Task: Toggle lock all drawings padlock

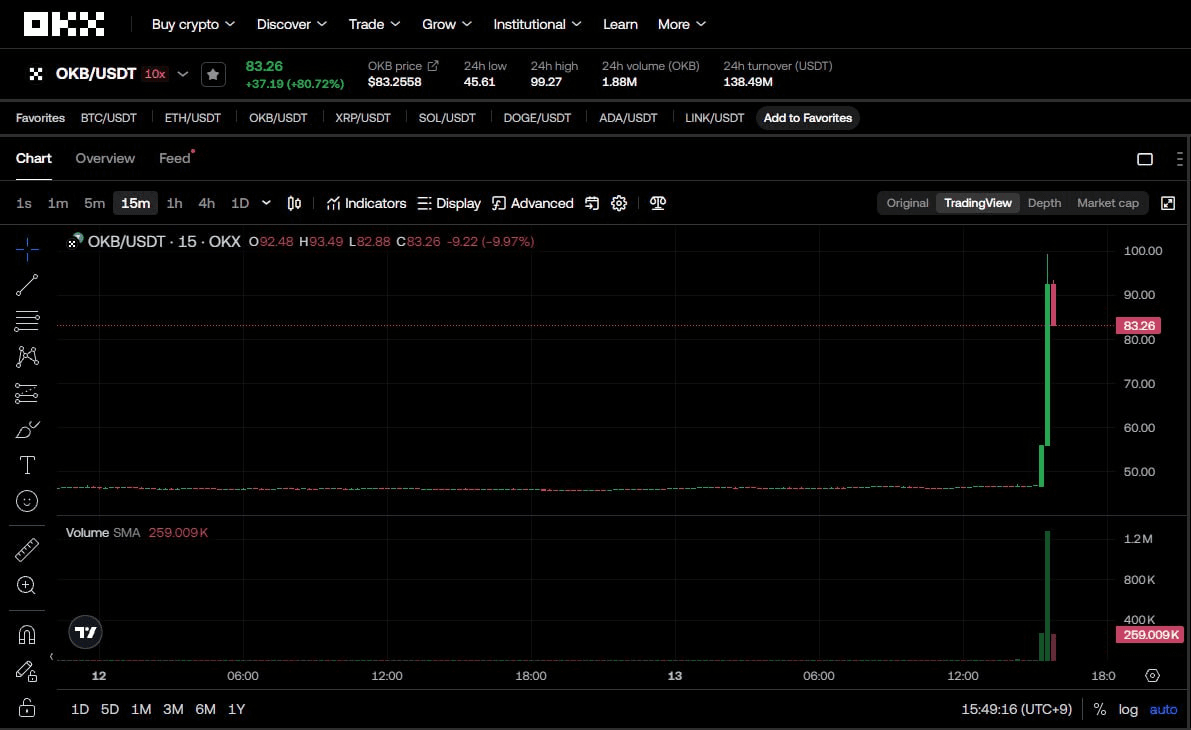Action: coord(27,707)
